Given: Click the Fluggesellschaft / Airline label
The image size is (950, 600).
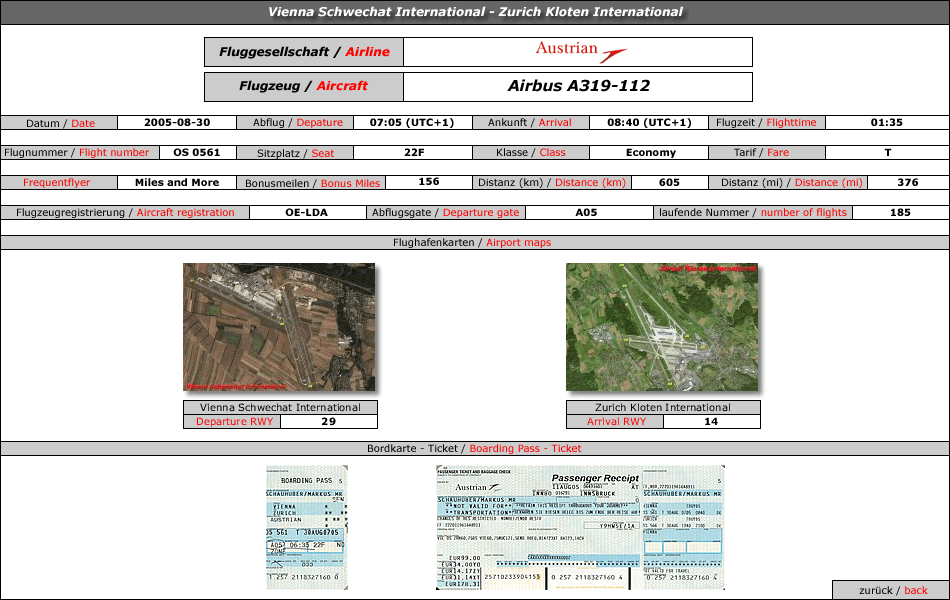Looking at the screenshot, I should 304,52.
